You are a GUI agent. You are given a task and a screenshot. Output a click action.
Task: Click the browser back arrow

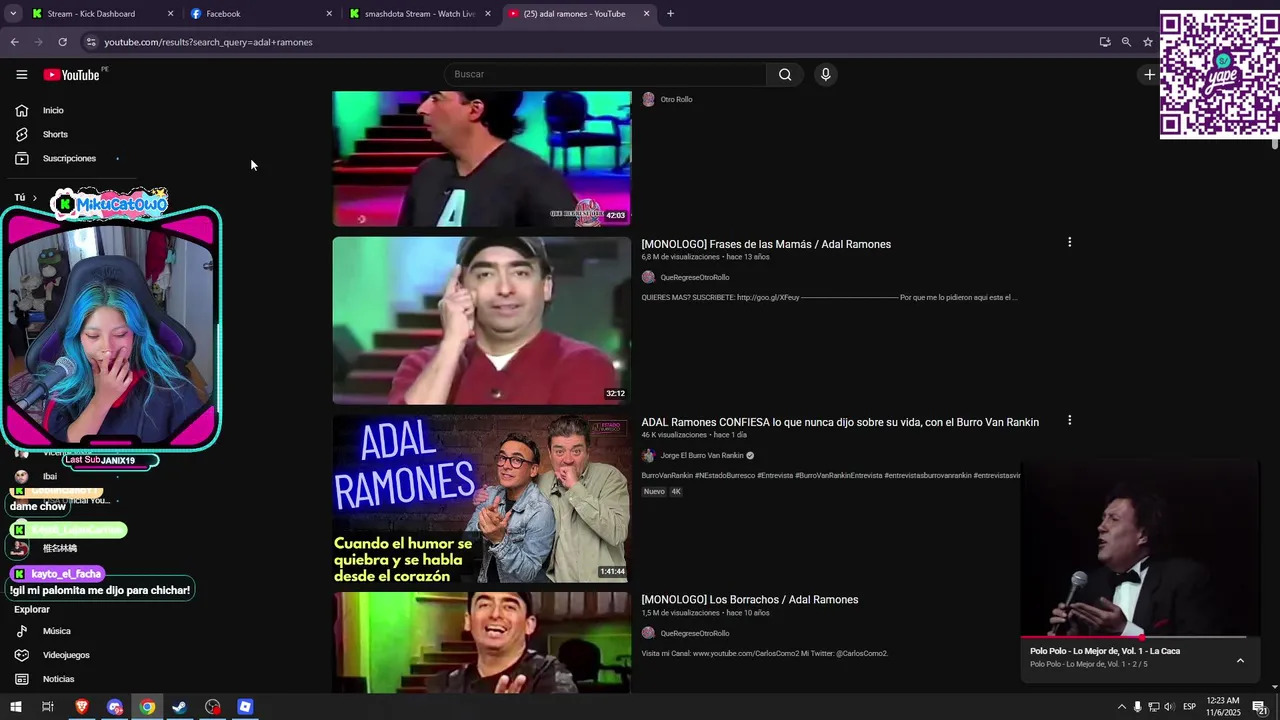click(14, 42)
